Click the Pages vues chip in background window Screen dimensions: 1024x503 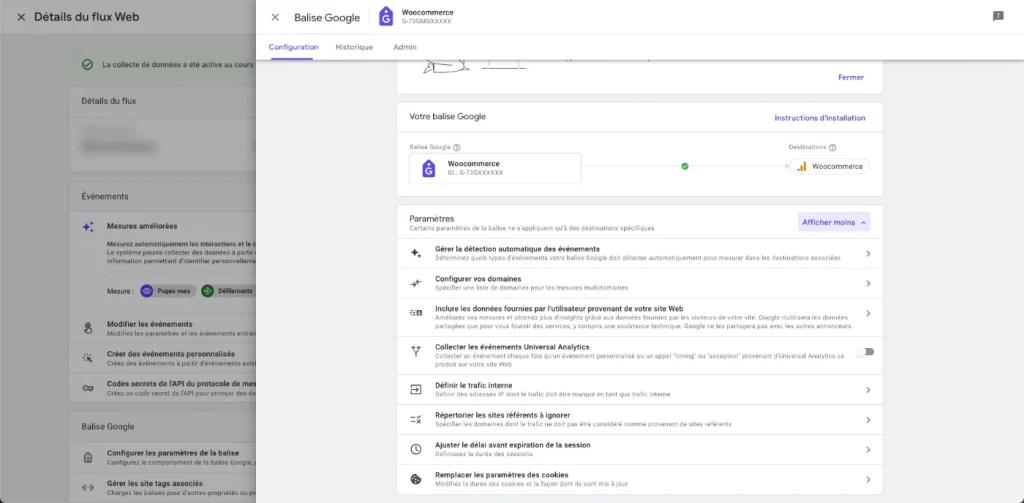(168, 291)
